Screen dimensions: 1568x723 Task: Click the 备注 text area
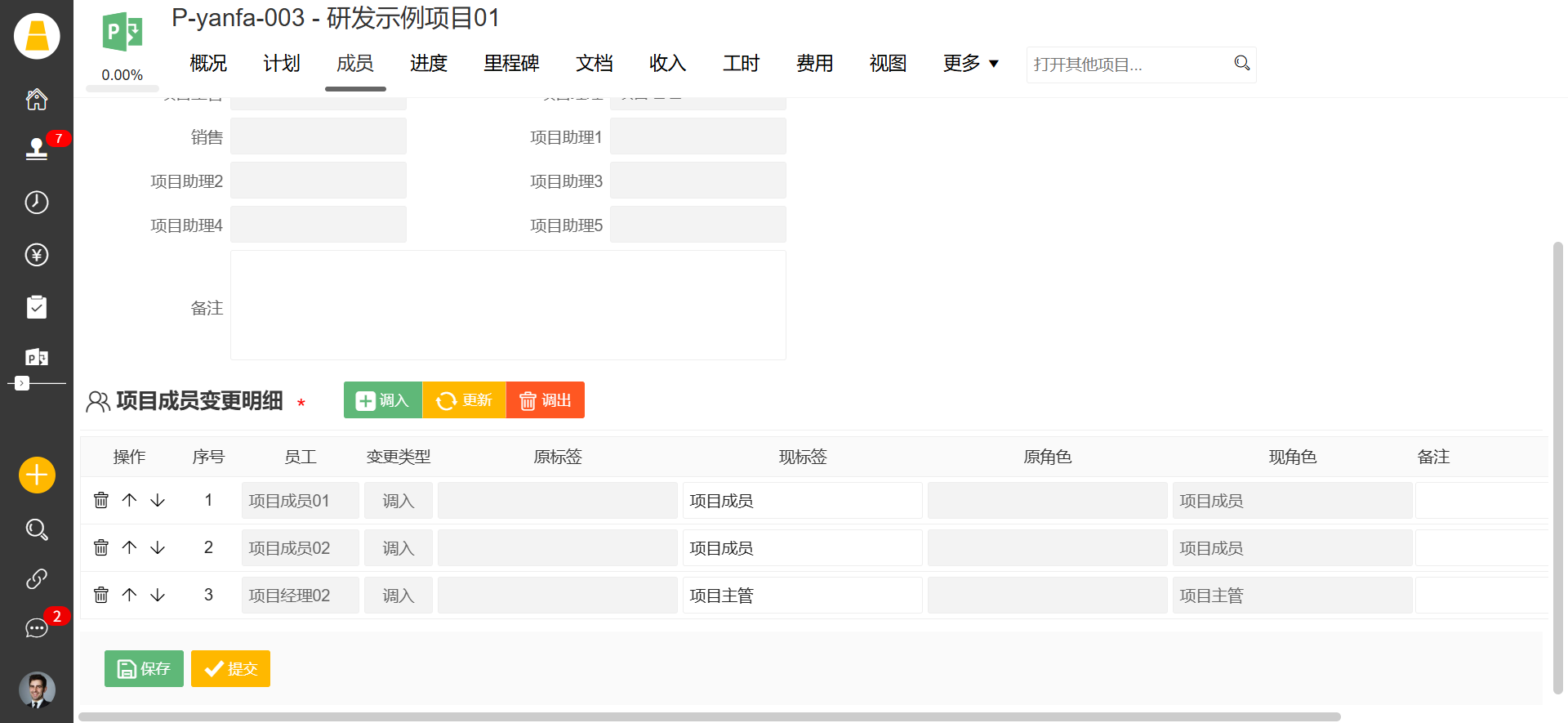point(508,306)
